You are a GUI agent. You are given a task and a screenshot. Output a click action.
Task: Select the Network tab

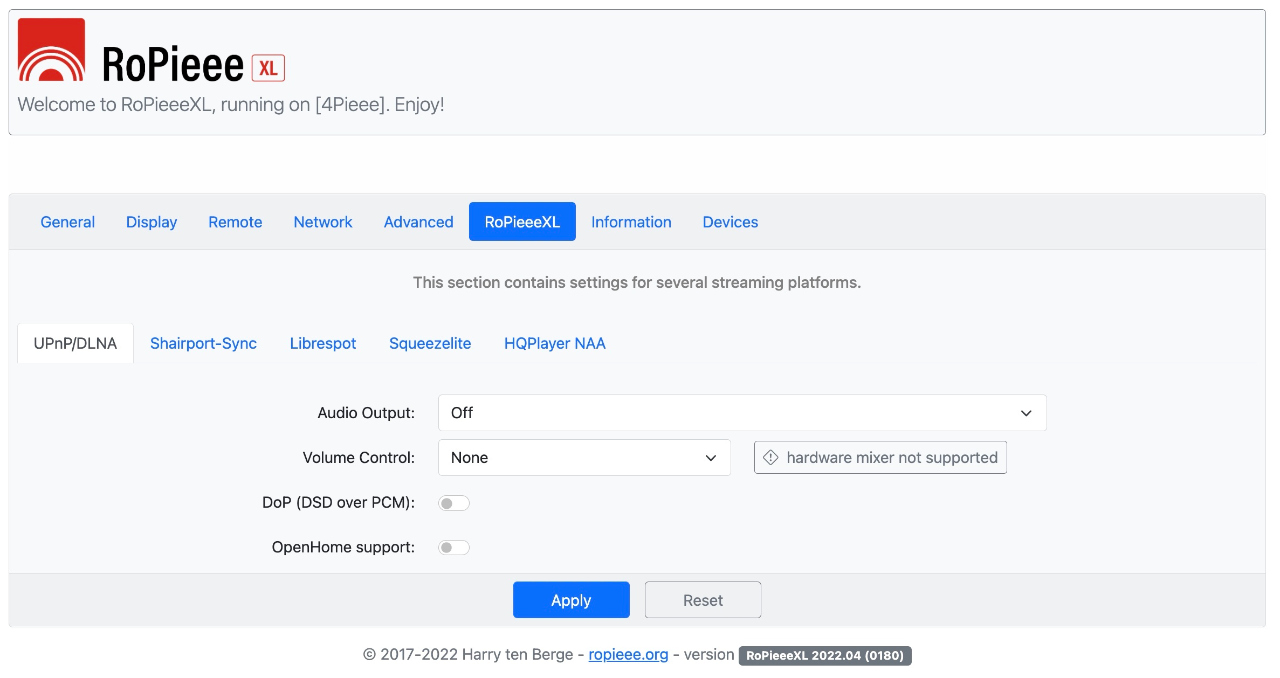323,222
